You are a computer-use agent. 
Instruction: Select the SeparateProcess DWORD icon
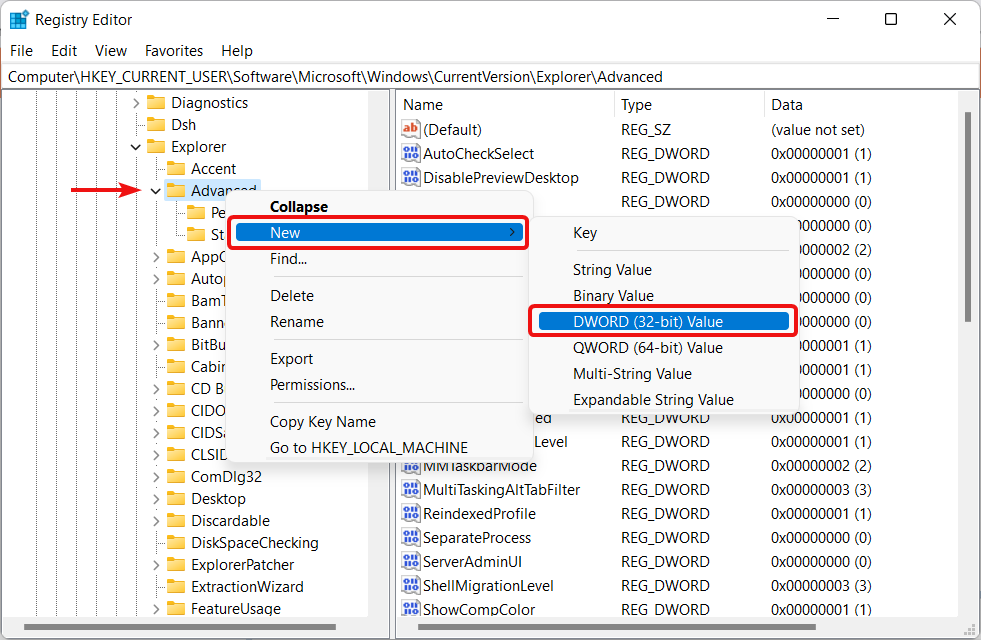410,537
